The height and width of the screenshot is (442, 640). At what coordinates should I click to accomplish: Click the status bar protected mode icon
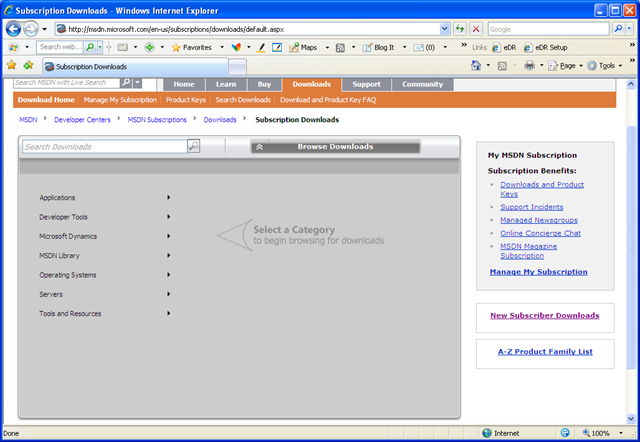(565, 433)
